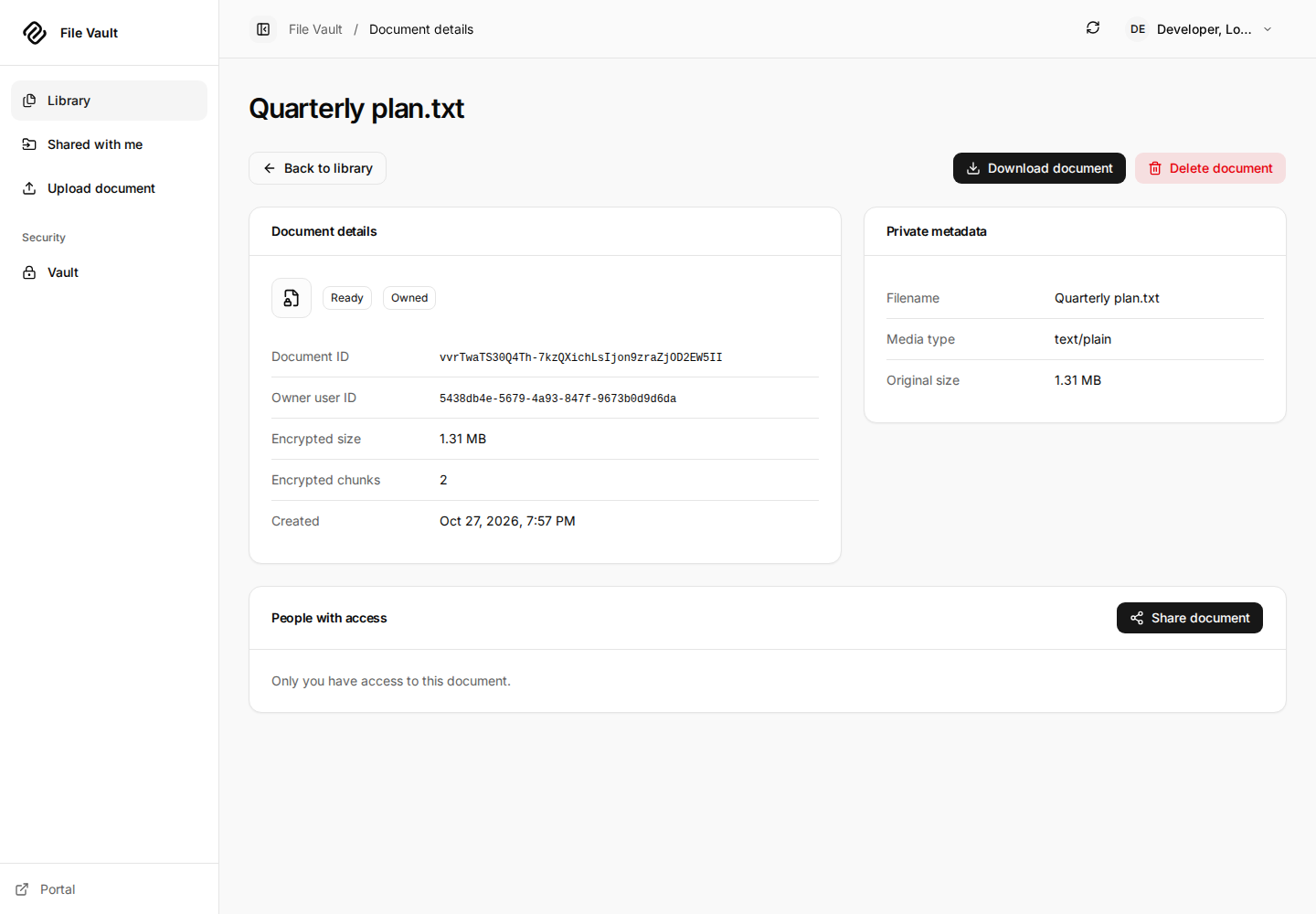Image resolution: width=1316 pixels, height=914 pixels.
Task: Click Encrypted chunks value 2
Action: [x=443, y=480]
